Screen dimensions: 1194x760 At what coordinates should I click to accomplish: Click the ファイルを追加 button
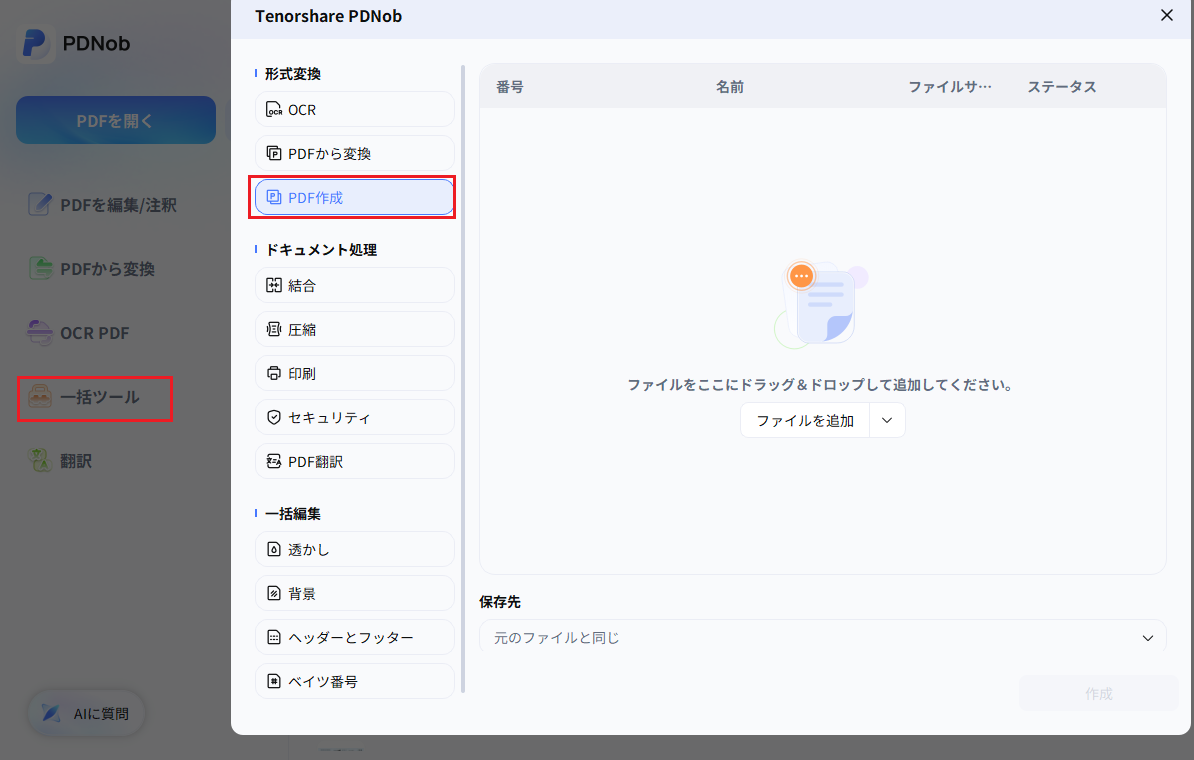805,420
